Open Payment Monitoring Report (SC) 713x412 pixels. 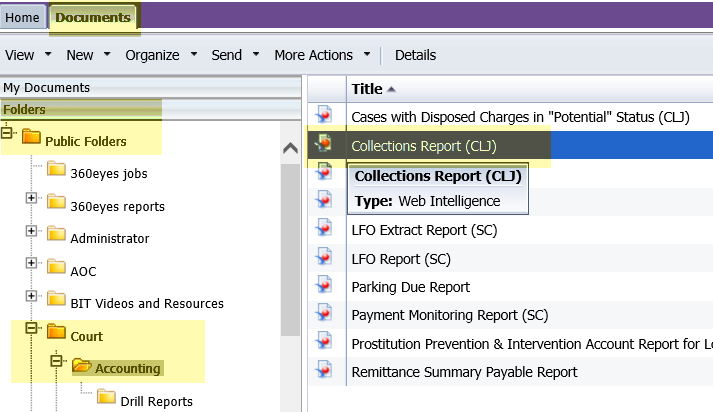point(450,315)
